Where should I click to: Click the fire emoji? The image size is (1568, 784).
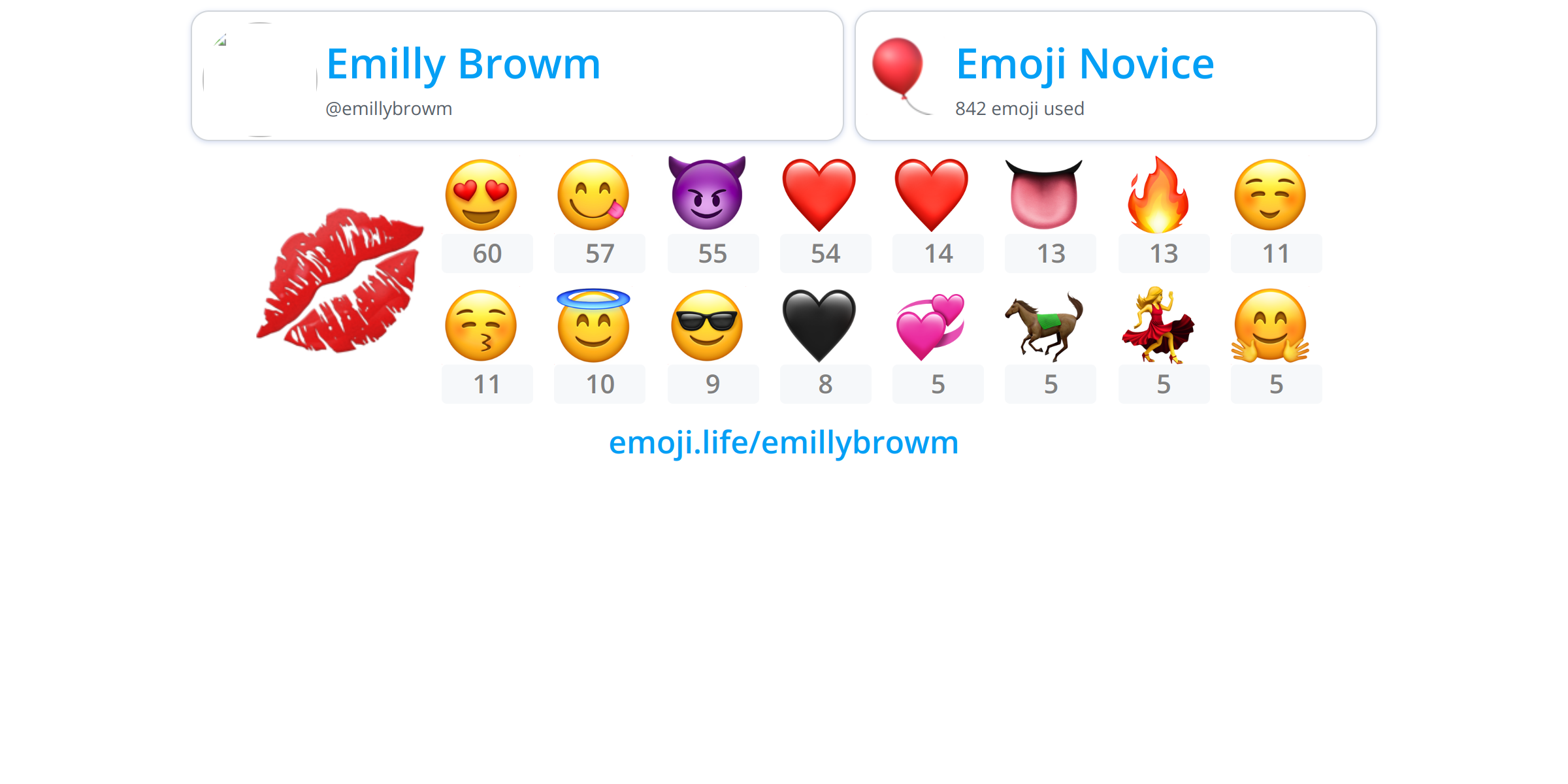pos(1158,195)
